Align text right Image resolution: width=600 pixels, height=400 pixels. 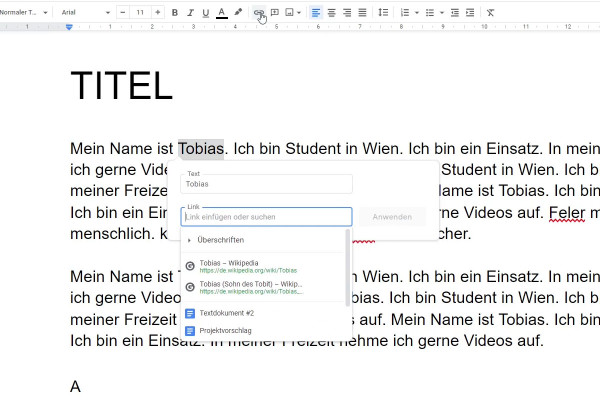(347, 13)
